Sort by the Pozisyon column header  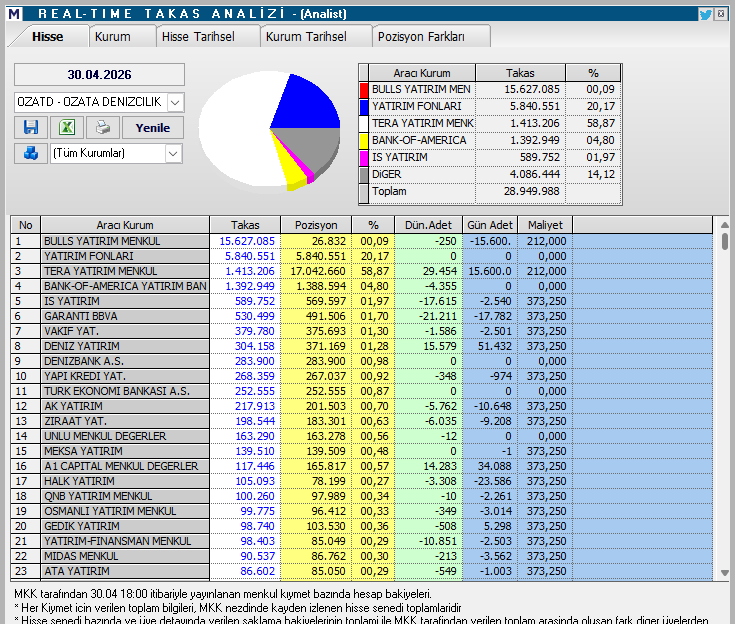[316, 225]
